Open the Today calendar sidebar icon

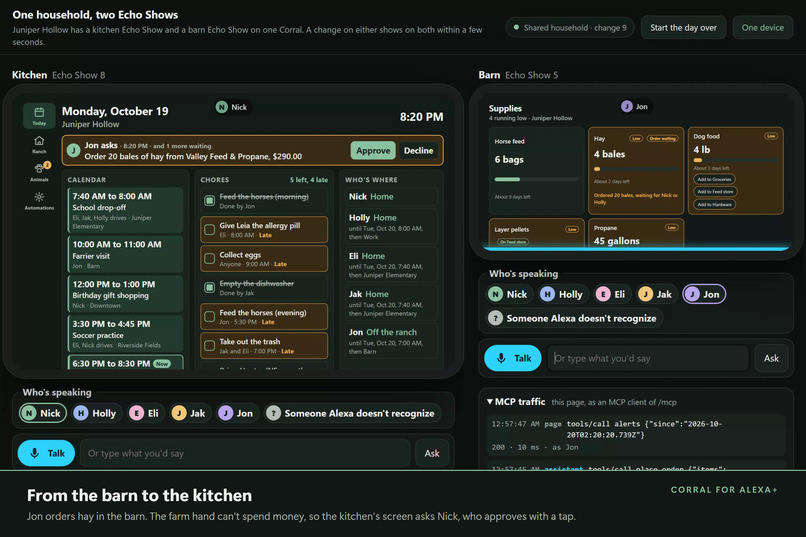pyautogui.click(x=39, y=116)
